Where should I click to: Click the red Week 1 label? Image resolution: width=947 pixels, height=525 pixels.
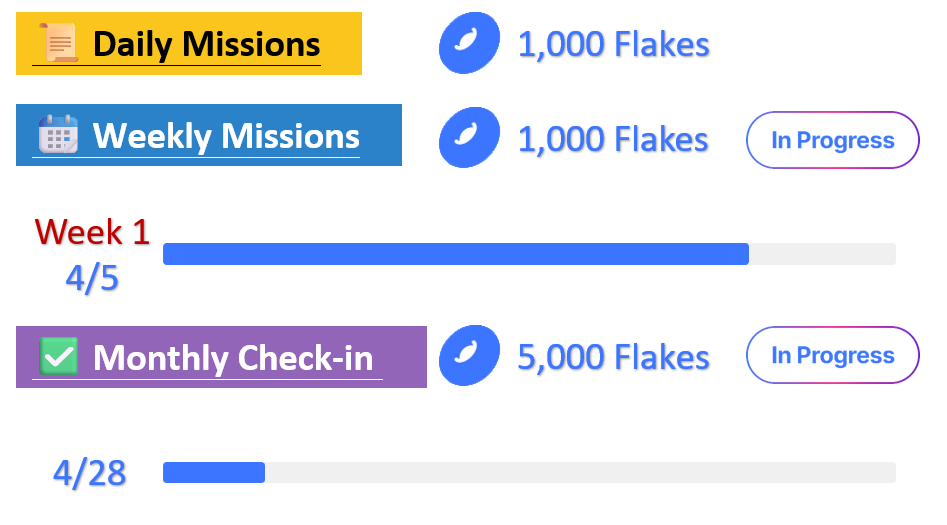point(92,232)
